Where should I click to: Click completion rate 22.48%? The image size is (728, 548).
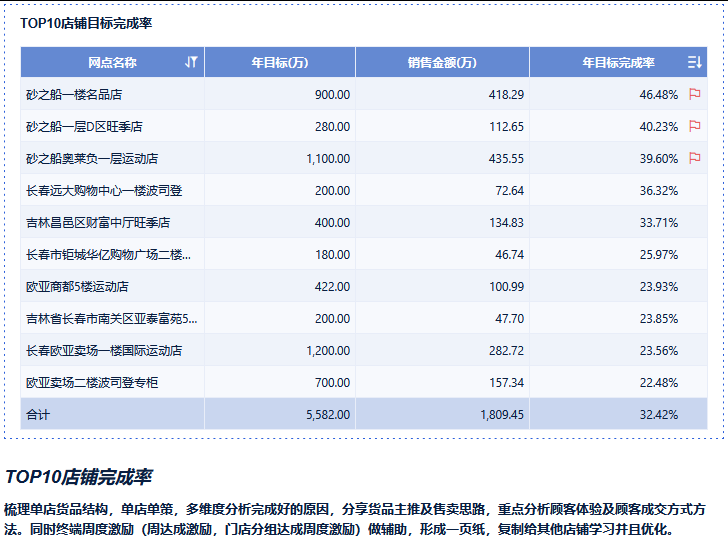(x=659, y=383)
